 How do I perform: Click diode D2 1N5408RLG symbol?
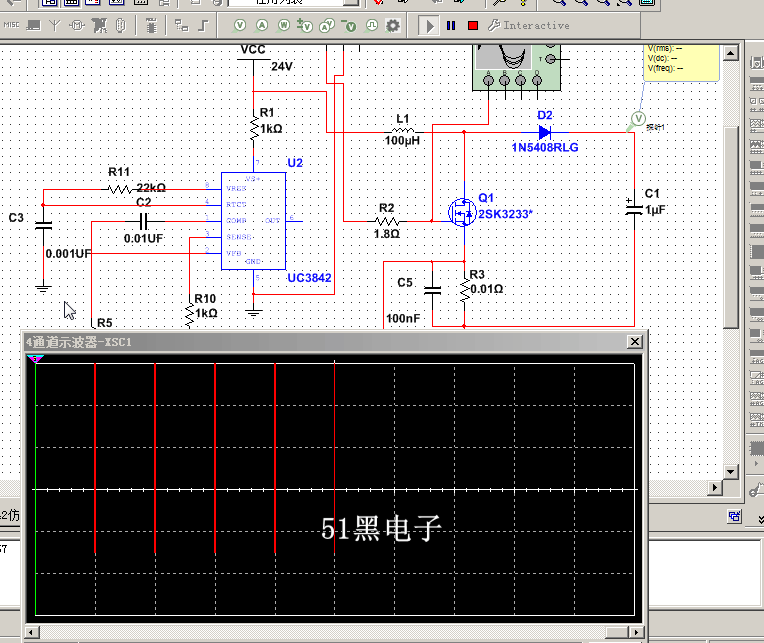coord(545,131)
